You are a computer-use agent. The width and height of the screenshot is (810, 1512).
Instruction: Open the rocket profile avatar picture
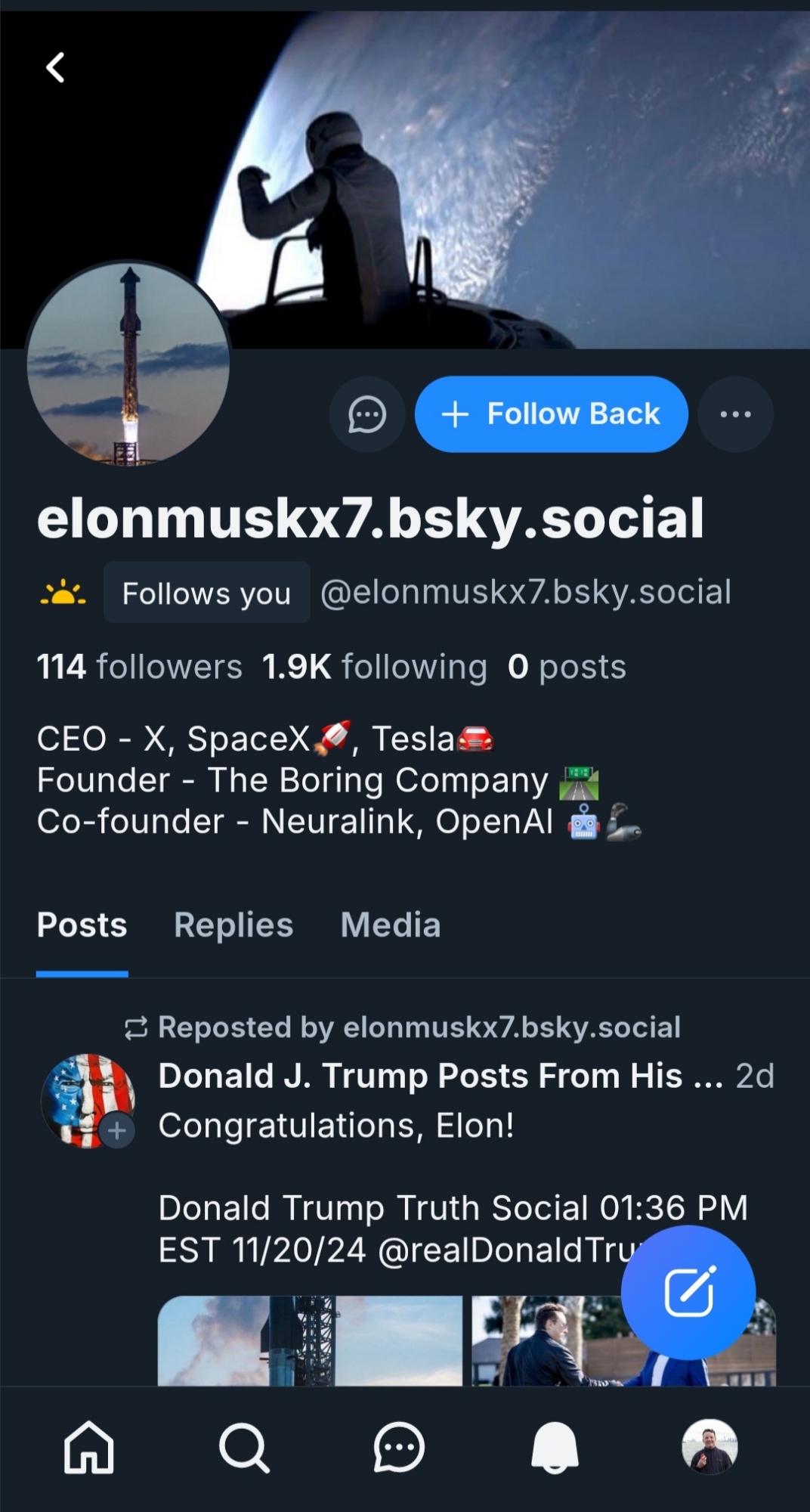(128, 364)
